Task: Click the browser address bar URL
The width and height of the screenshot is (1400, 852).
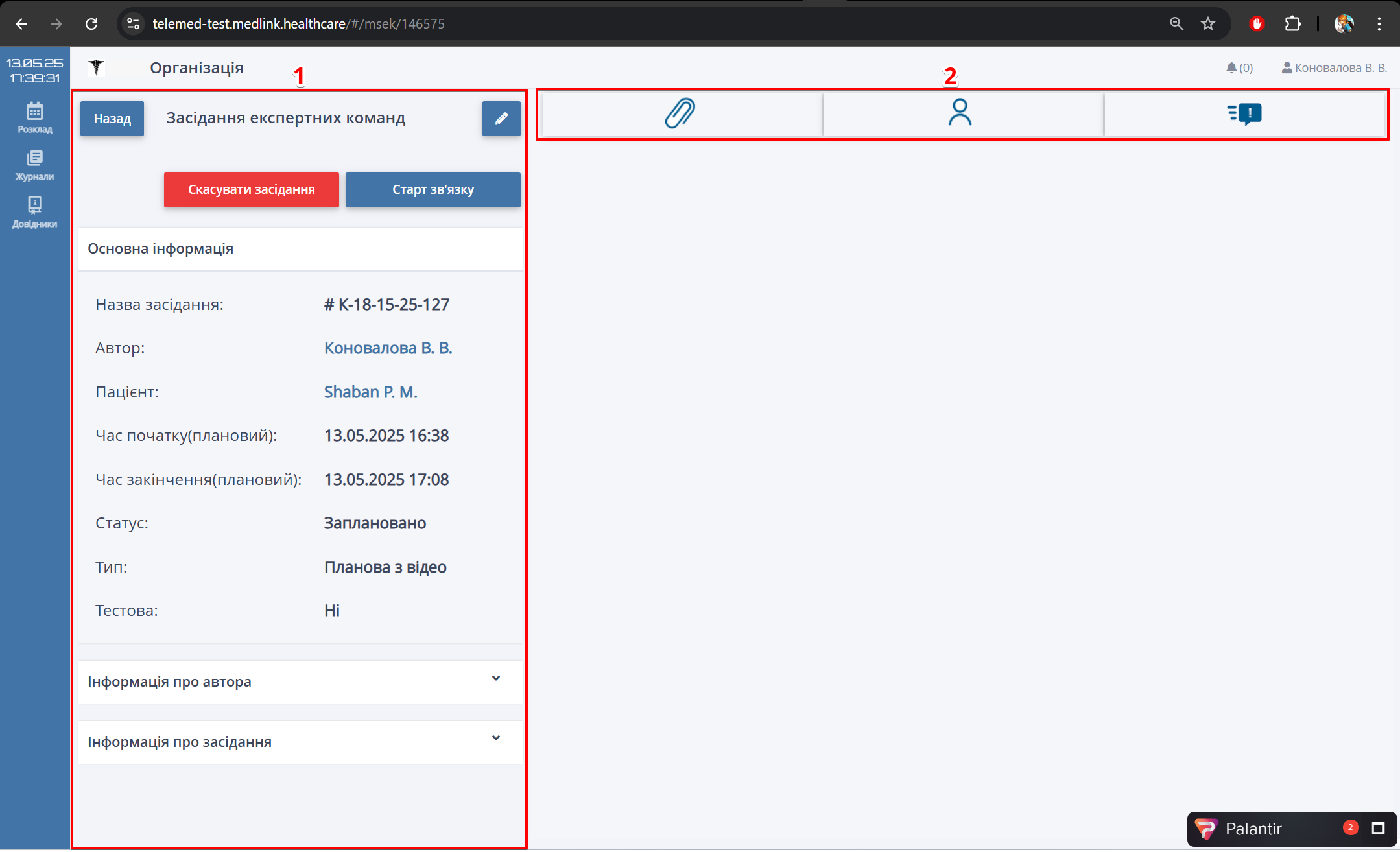Action: coord(298,24)
